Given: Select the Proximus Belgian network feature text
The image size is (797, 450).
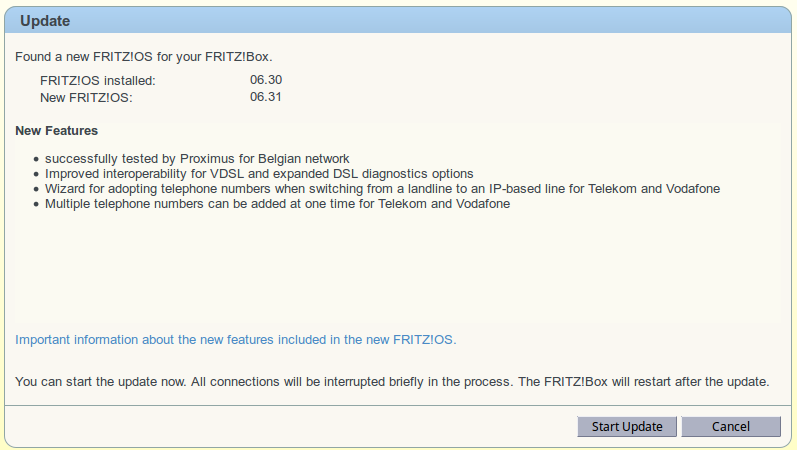Looking at the screenshot, I should tap(197, 159).
